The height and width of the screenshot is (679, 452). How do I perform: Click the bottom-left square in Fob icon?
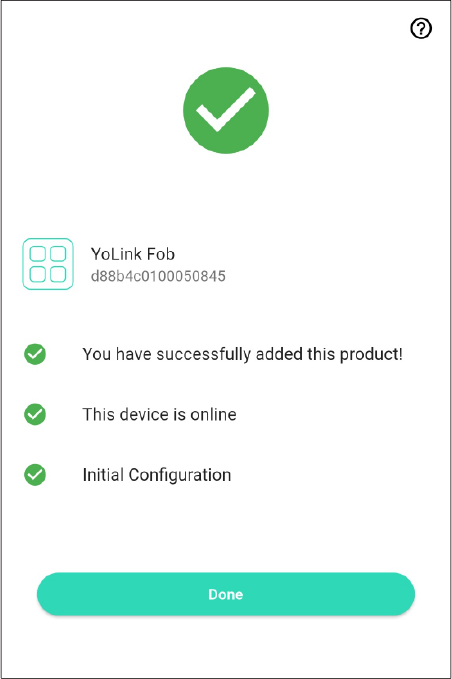point(38,274)
